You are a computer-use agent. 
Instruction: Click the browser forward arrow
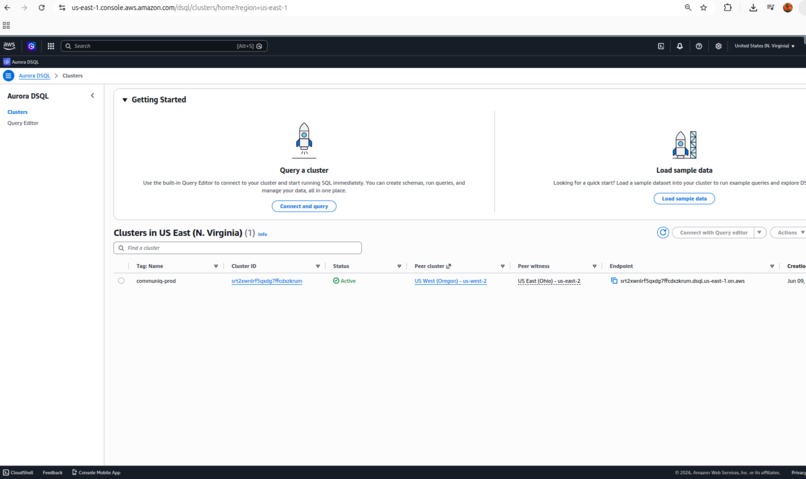coord(24,8)
